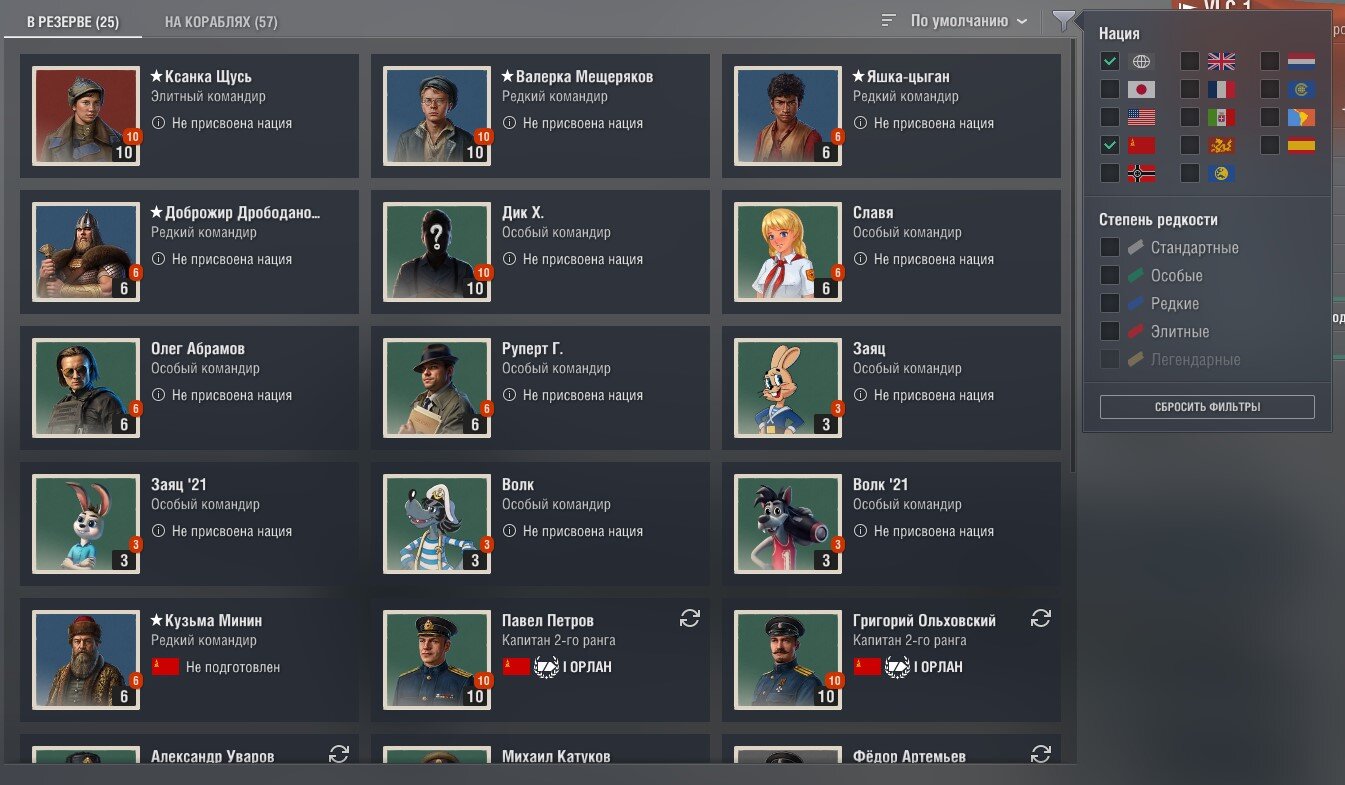This screenshot has height=785, width=1345.
Task: Select the Ксанка Щусь commander portrait
Action: (x=86, y=116)
